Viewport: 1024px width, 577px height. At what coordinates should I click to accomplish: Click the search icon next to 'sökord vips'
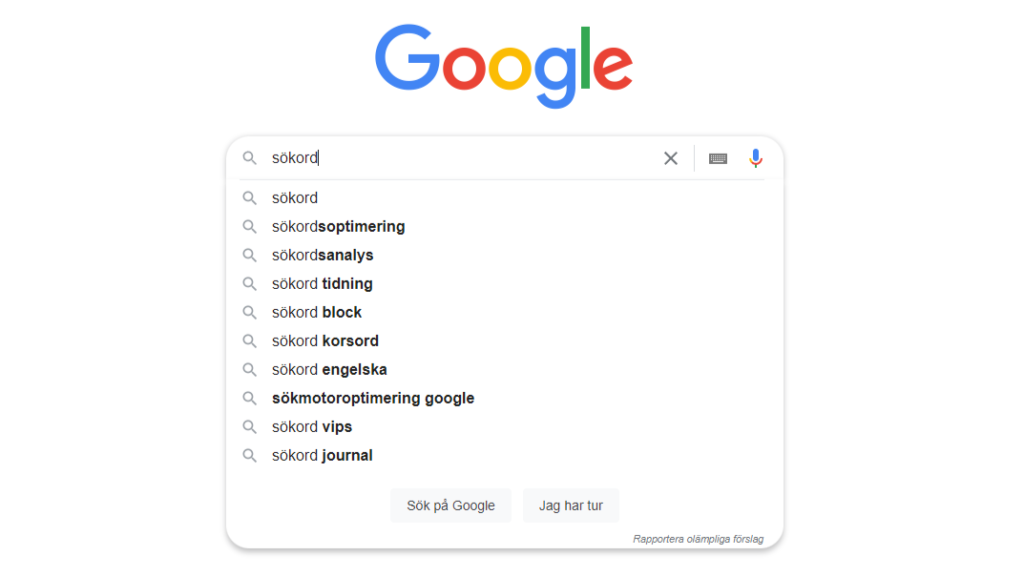coord(250,427)
